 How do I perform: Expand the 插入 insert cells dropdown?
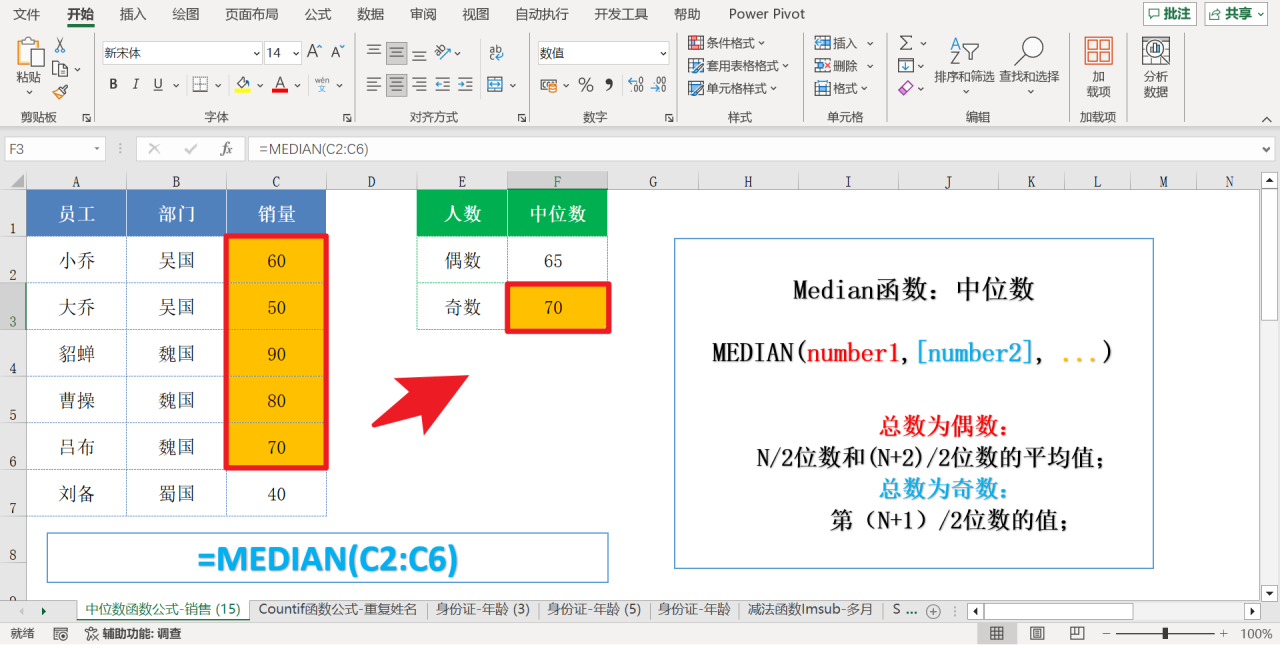coord(870,43)
